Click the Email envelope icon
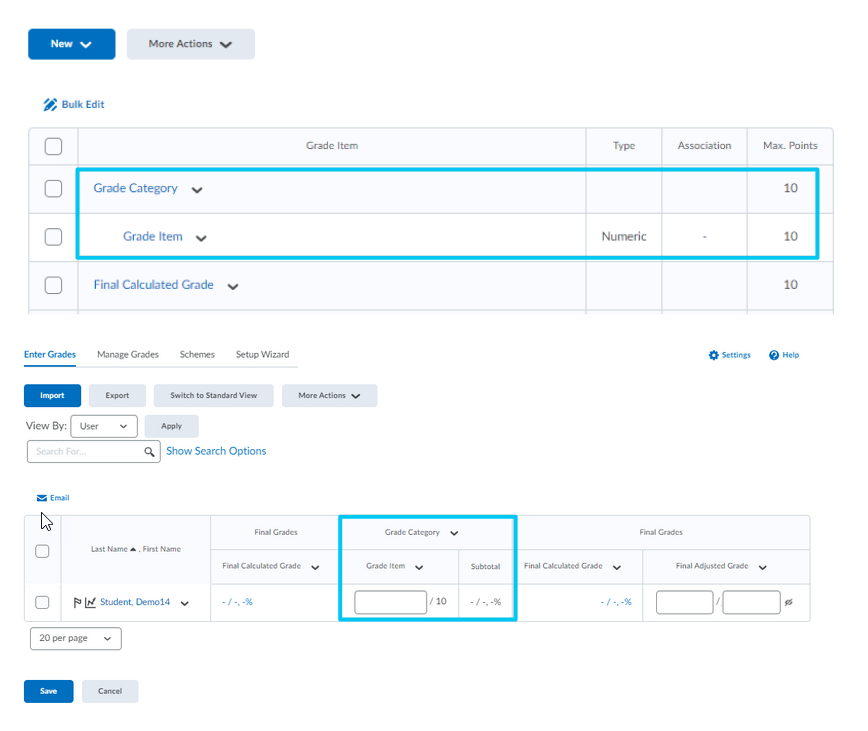 (x=42, y=498)
